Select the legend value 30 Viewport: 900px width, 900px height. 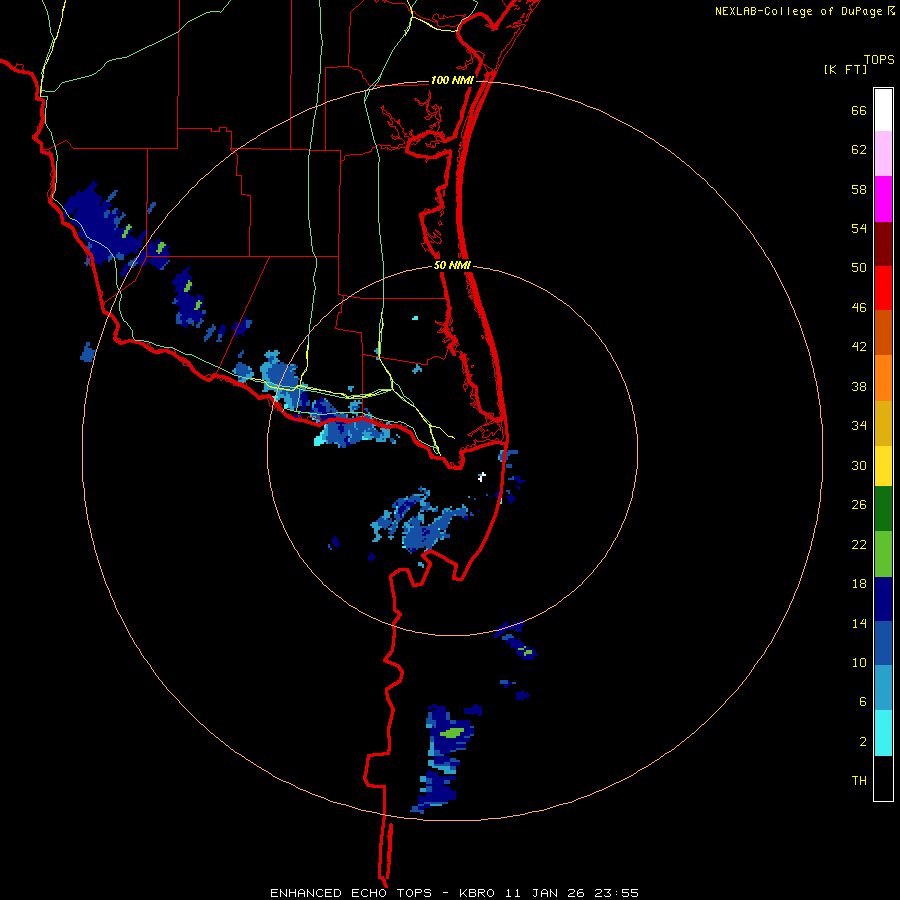pos(859,465)
